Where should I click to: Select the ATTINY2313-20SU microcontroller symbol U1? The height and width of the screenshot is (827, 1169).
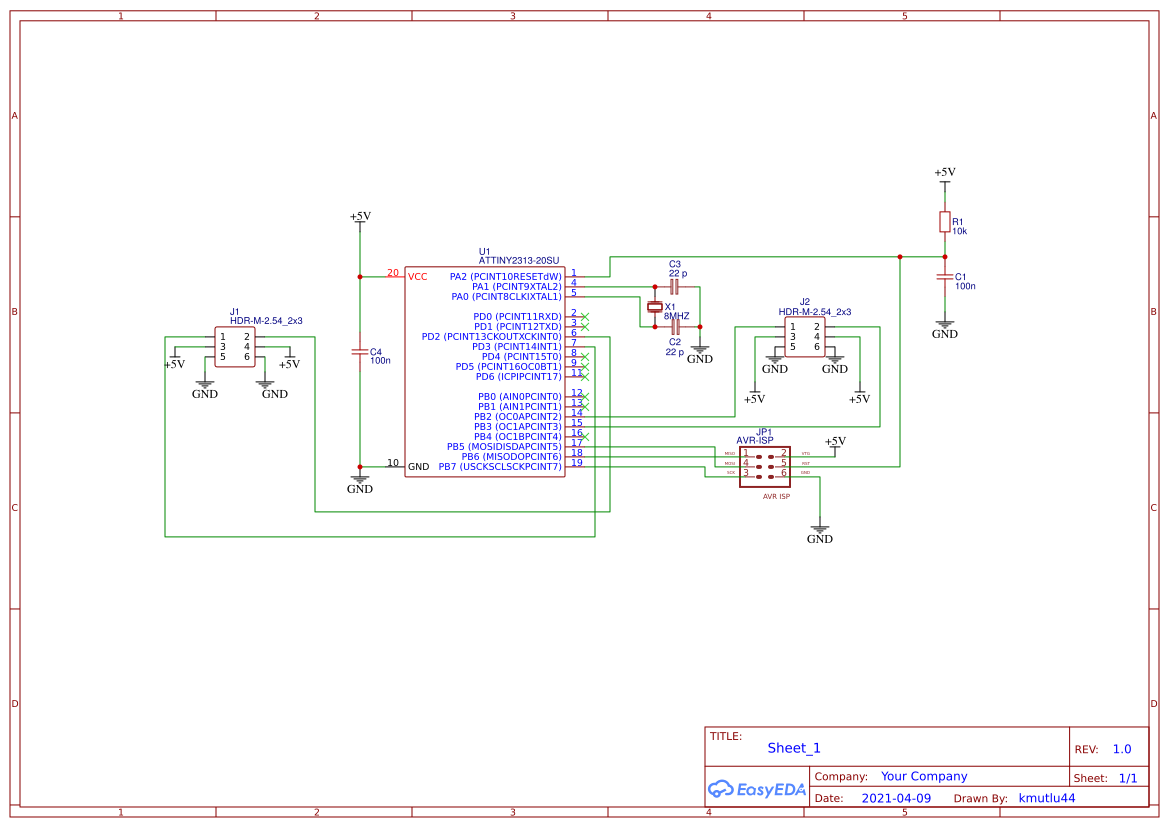pyautogui.click(x=485, y=370)
